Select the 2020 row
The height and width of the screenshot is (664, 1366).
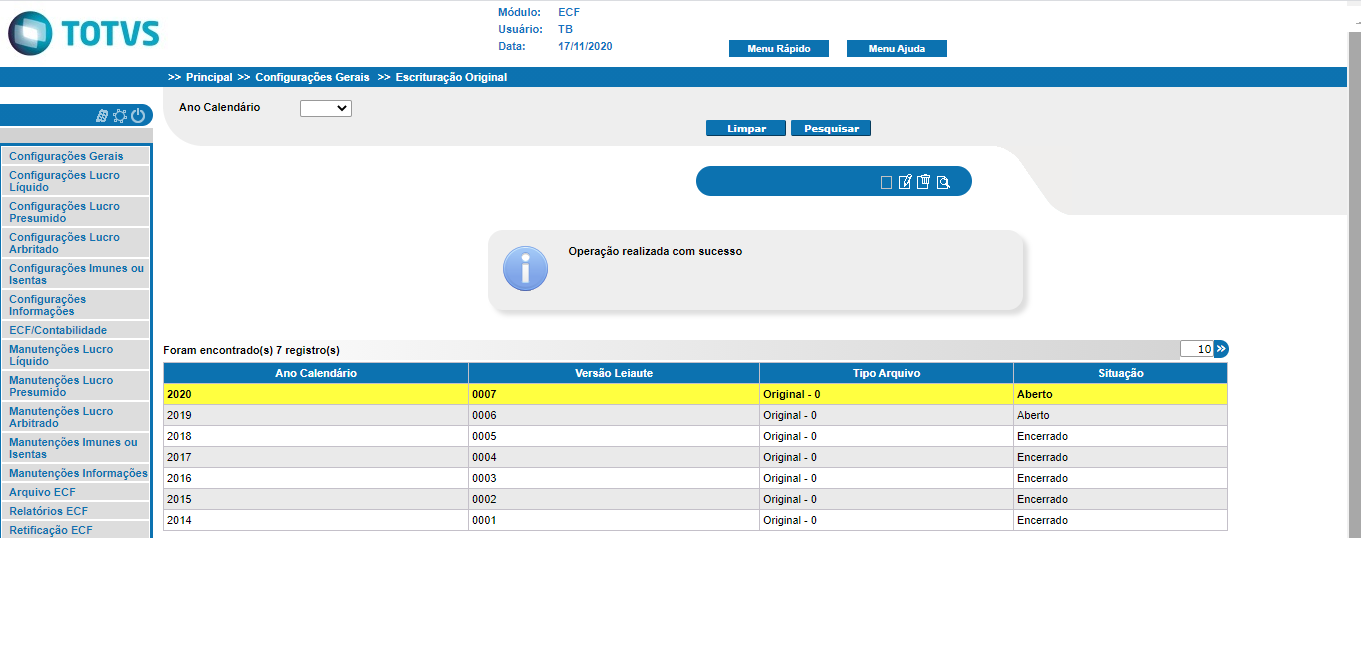pyautogui.click(x=695, y=394)
